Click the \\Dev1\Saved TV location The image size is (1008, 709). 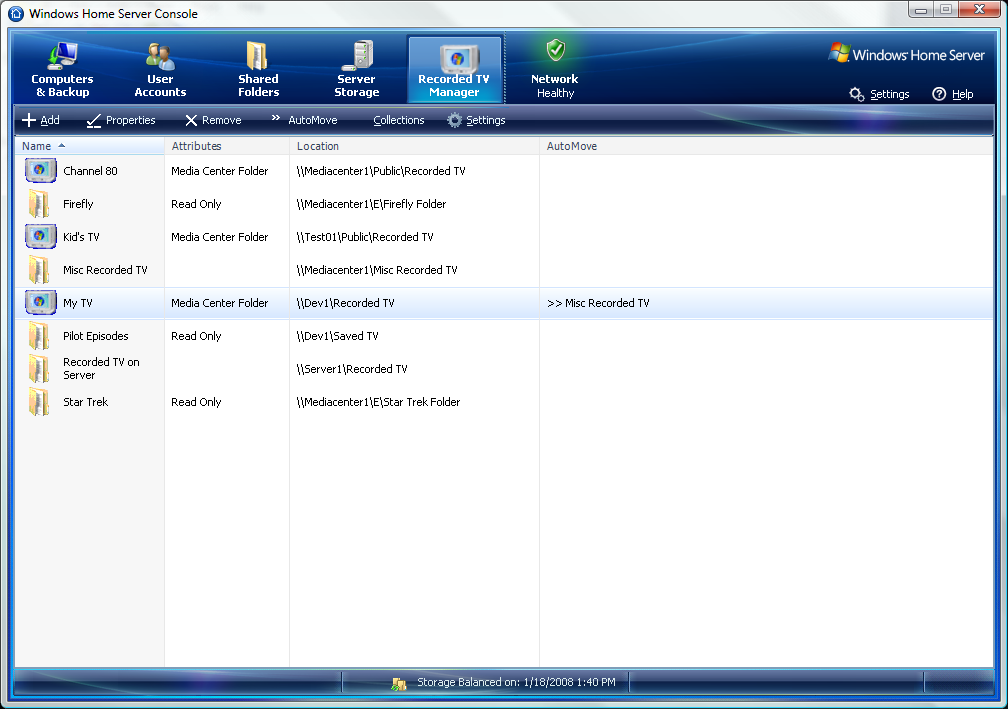pos(337,336)
